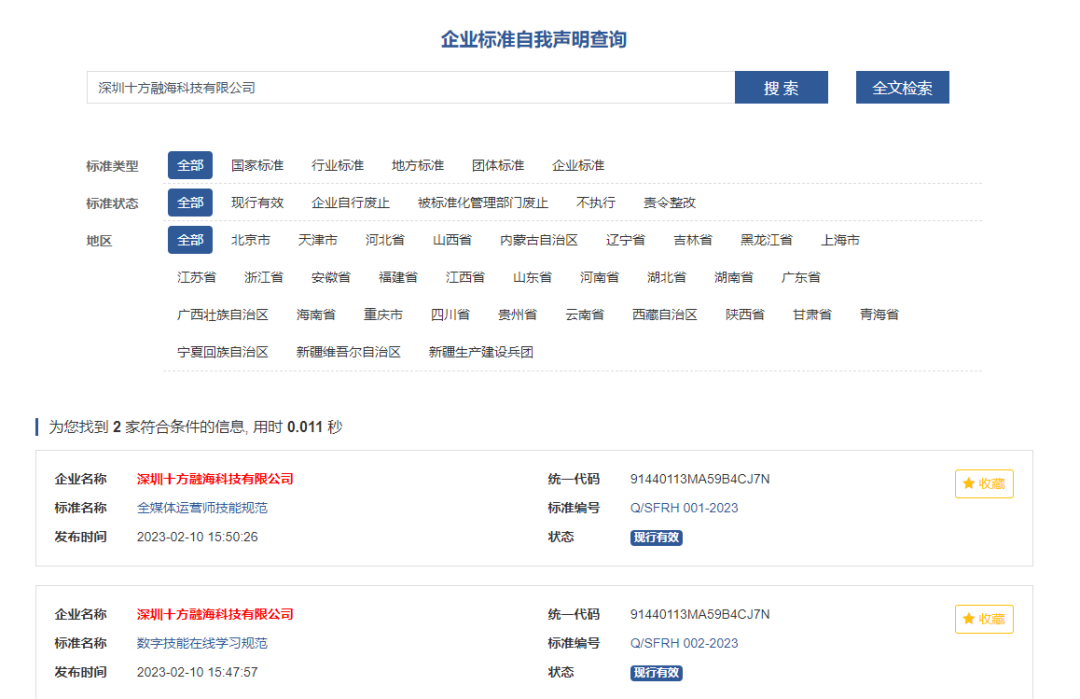Filter status by 不执行
1080x699 pixels.
596,202
